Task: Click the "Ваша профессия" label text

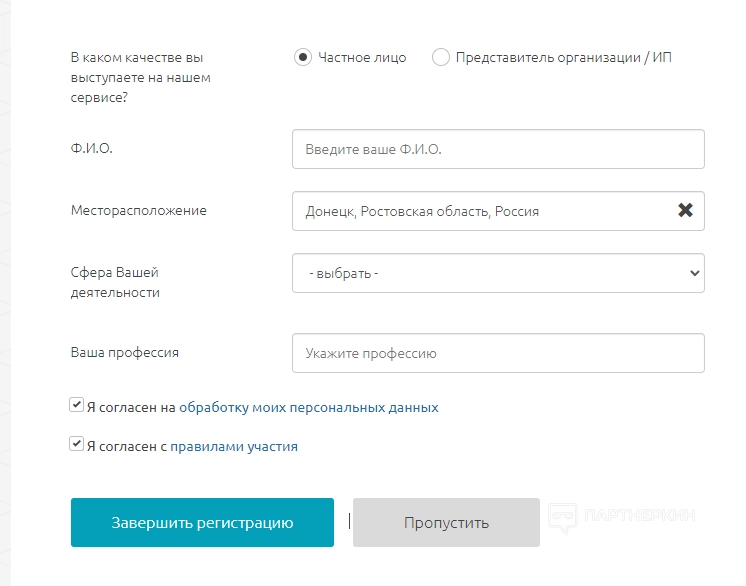Action: coord(125,352)
